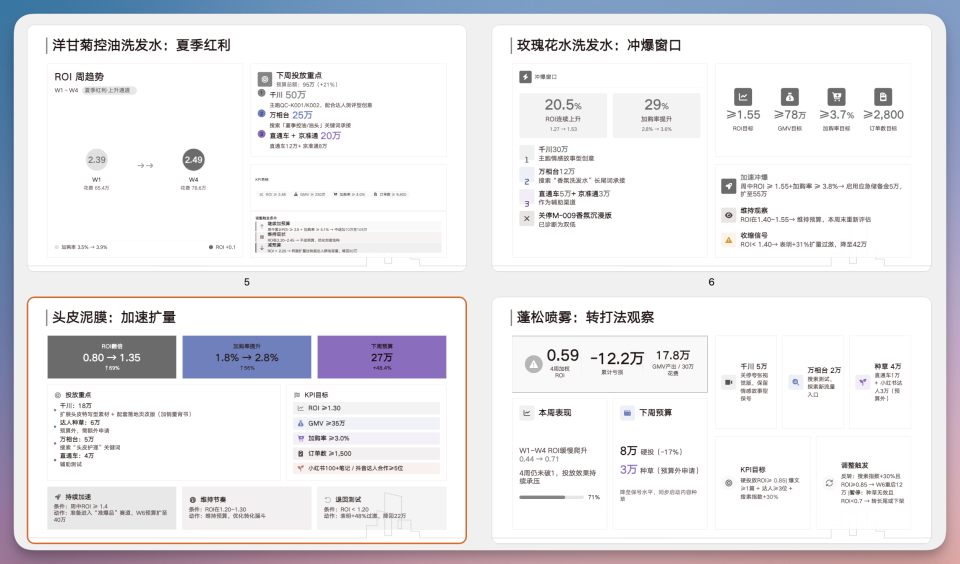Click the X icon beside 关停M-009香氛沉浸版
The height and width of the screenshot is (564, 960).
[527, 218]
